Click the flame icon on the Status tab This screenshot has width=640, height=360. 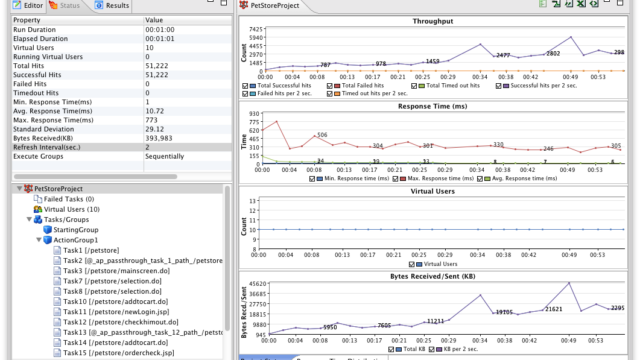point(53,5)
